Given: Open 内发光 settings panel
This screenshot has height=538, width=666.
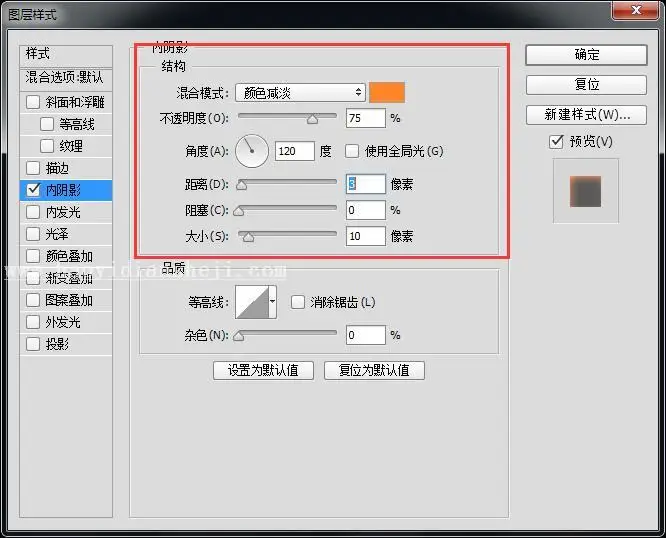Looking at the screenshot, I should click(x=63, y=212).
